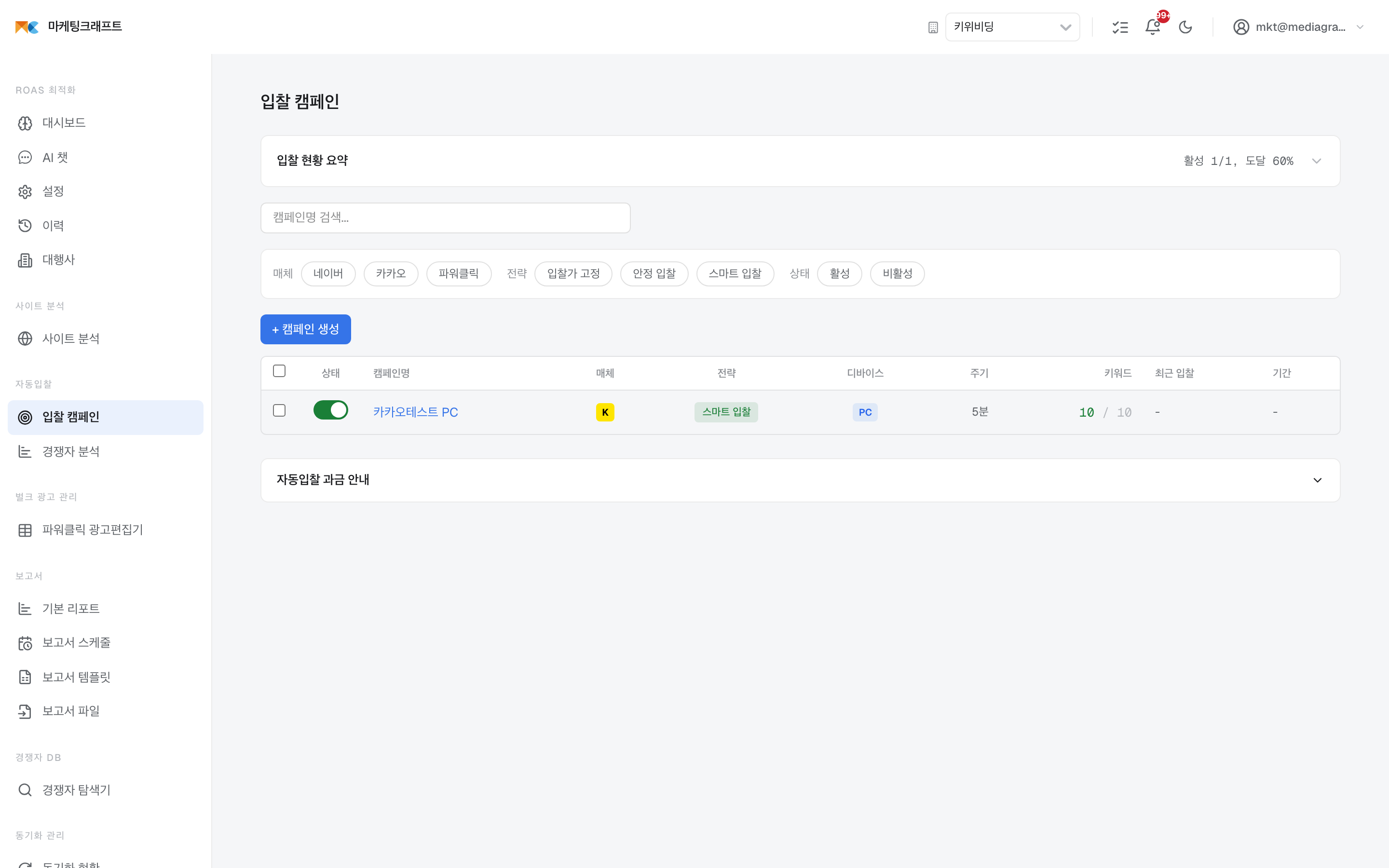This screenshot has height=868, width=1389.
Task: Click the 보고서 템플릿 document icon
Action: [25, 678]
